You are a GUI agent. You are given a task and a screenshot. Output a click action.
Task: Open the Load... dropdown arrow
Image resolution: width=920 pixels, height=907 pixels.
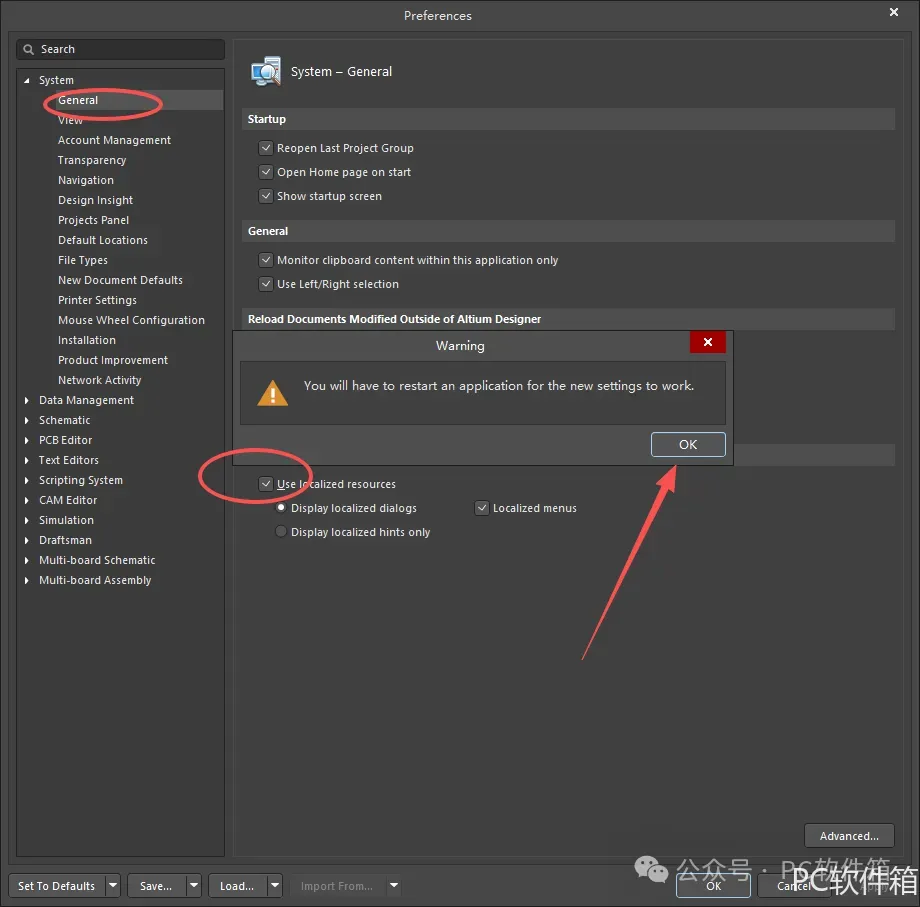pyautogui.click(x=275, y=886)
